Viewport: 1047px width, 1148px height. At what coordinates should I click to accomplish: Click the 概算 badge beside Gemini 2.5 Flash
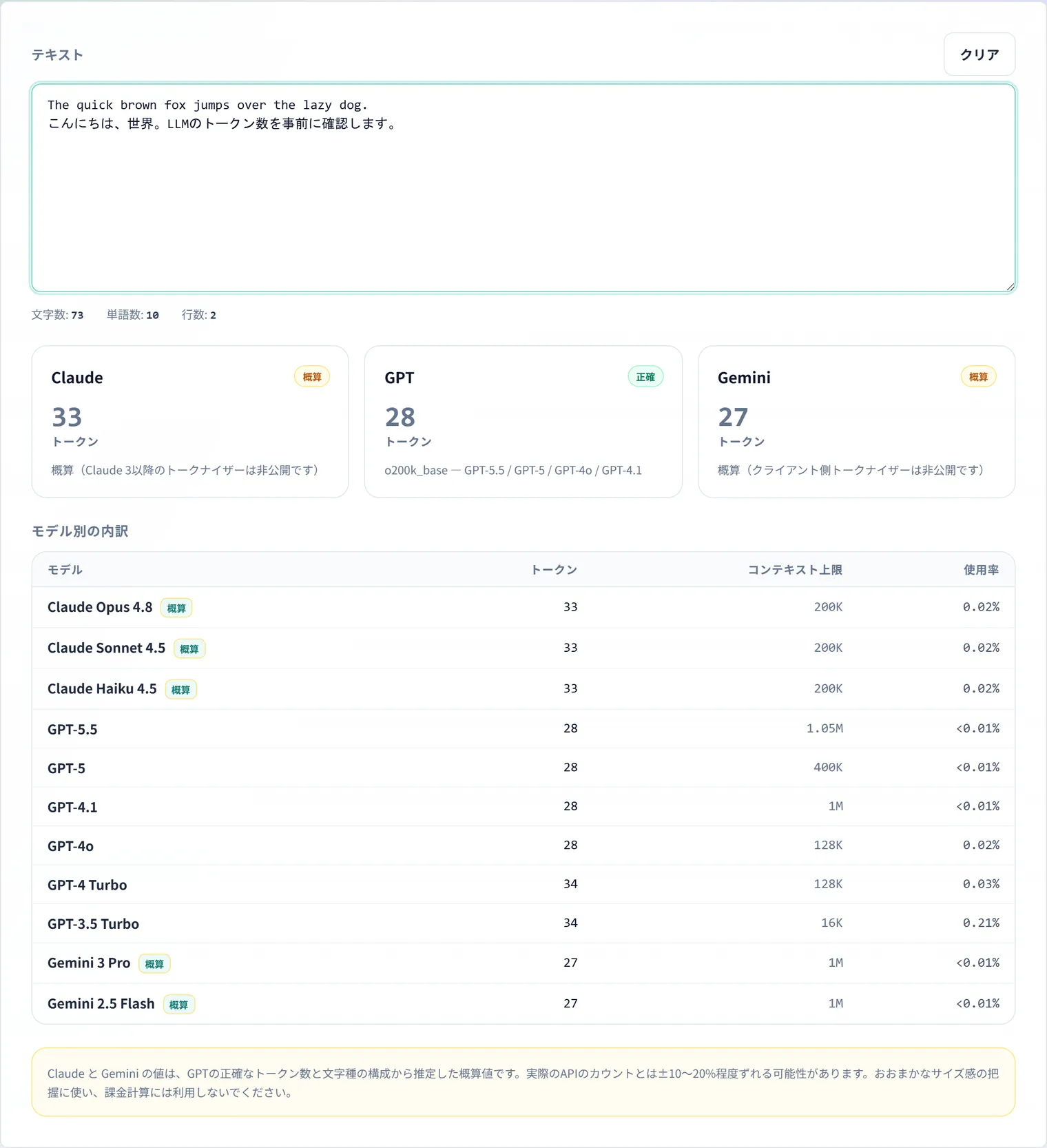pyautogui.click(x=178, y=1005)
